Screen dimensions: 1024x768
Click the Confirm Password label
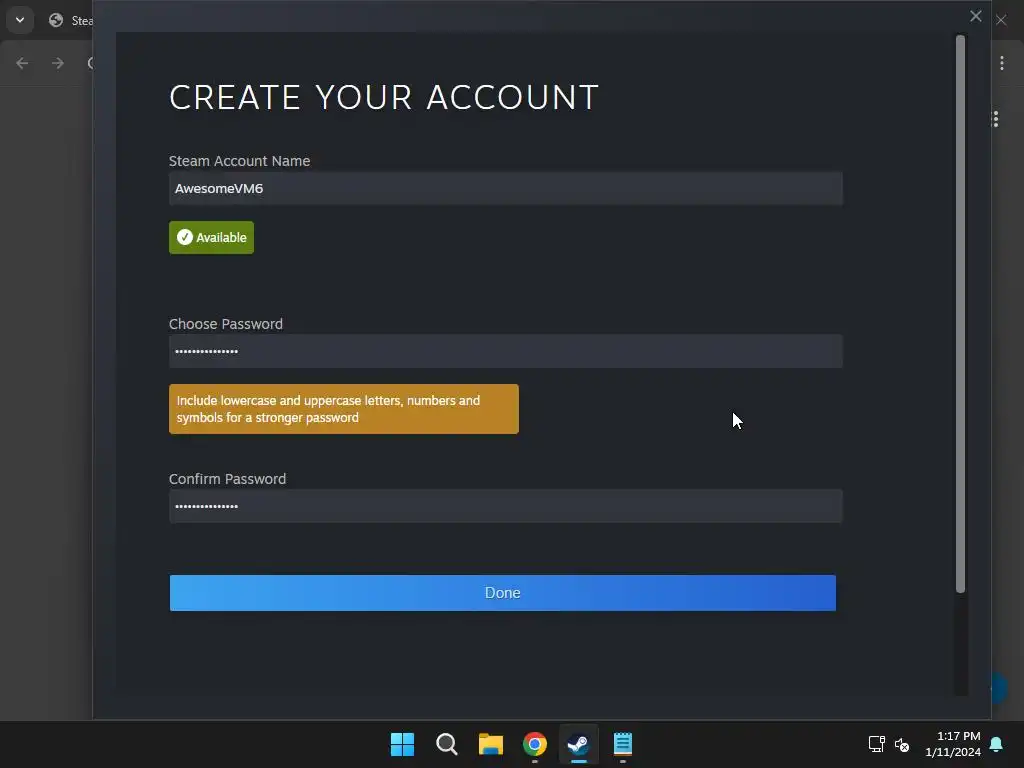tap(227, 479)
